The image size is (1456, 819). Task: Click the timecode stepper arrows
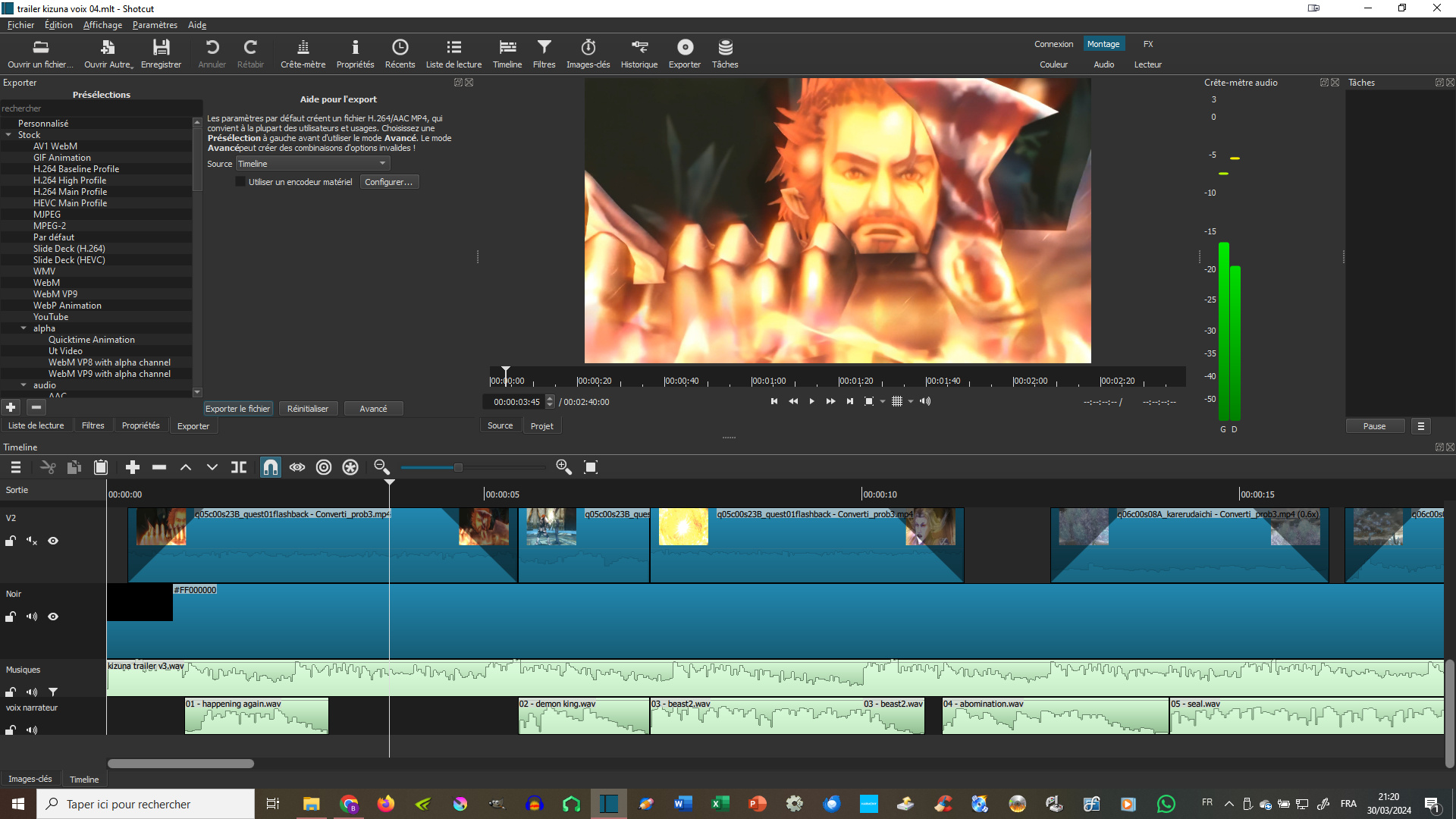click(551, 402)
